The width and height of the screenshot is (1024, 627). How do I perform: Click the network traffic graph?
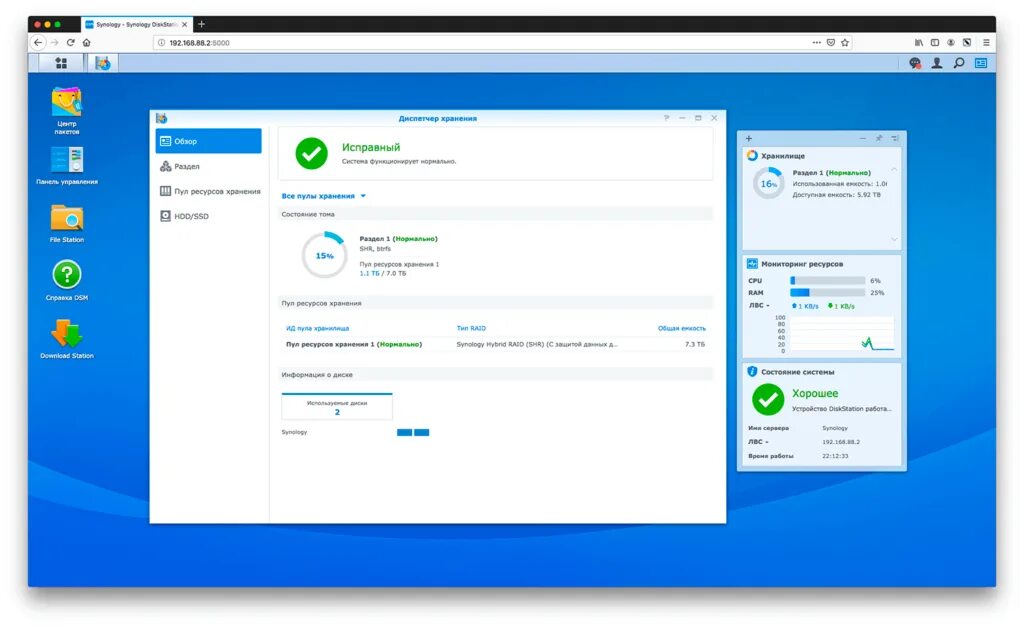842,334
